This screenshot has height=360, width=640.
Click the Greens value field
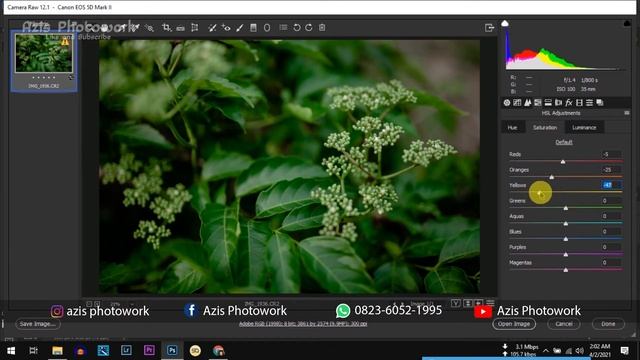pyautogui.click(x=611, y=200)
